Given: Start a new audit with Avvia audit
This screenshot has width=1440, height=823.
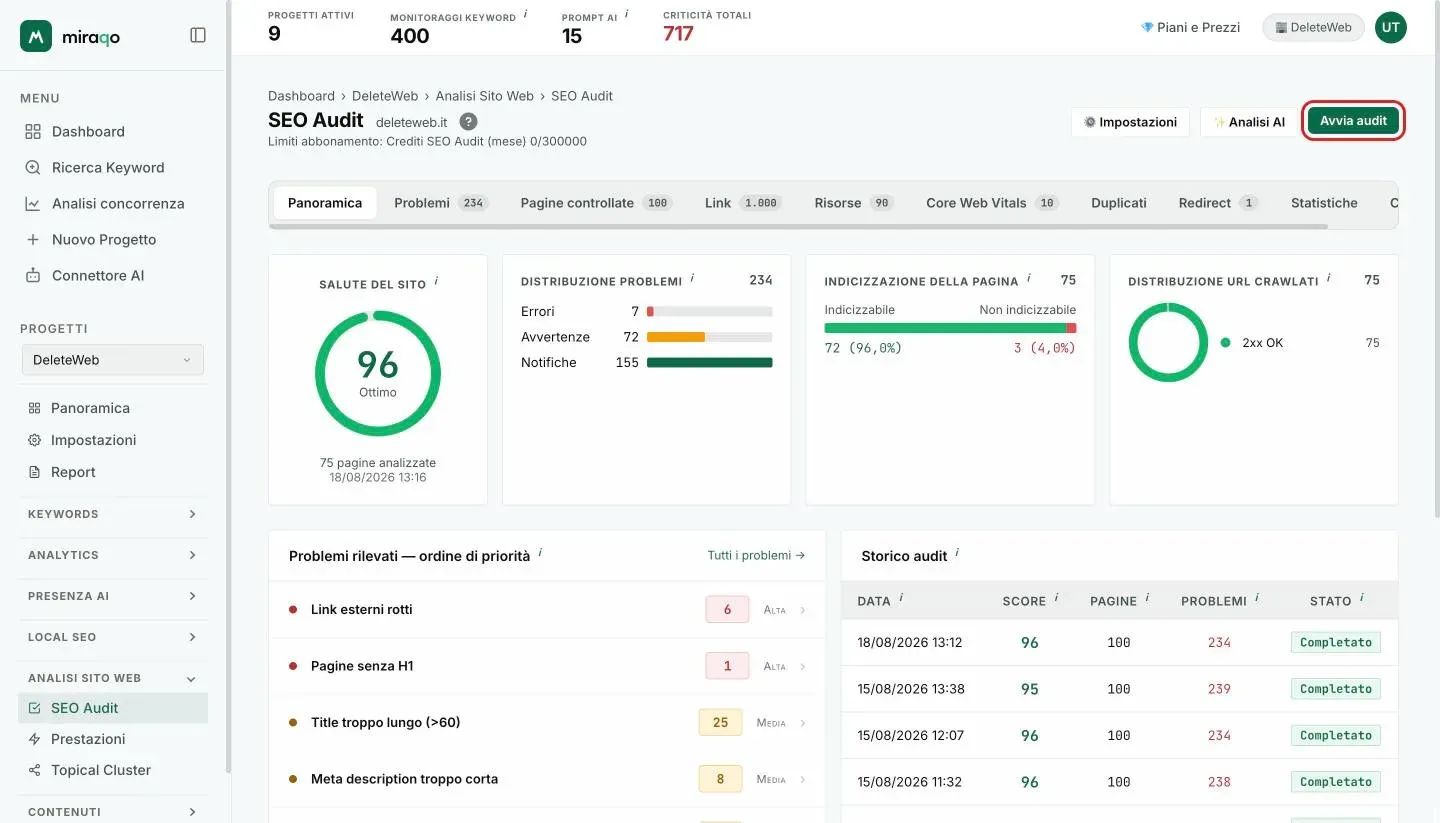Looking at the screenshot, I should tap(1353, 121).
